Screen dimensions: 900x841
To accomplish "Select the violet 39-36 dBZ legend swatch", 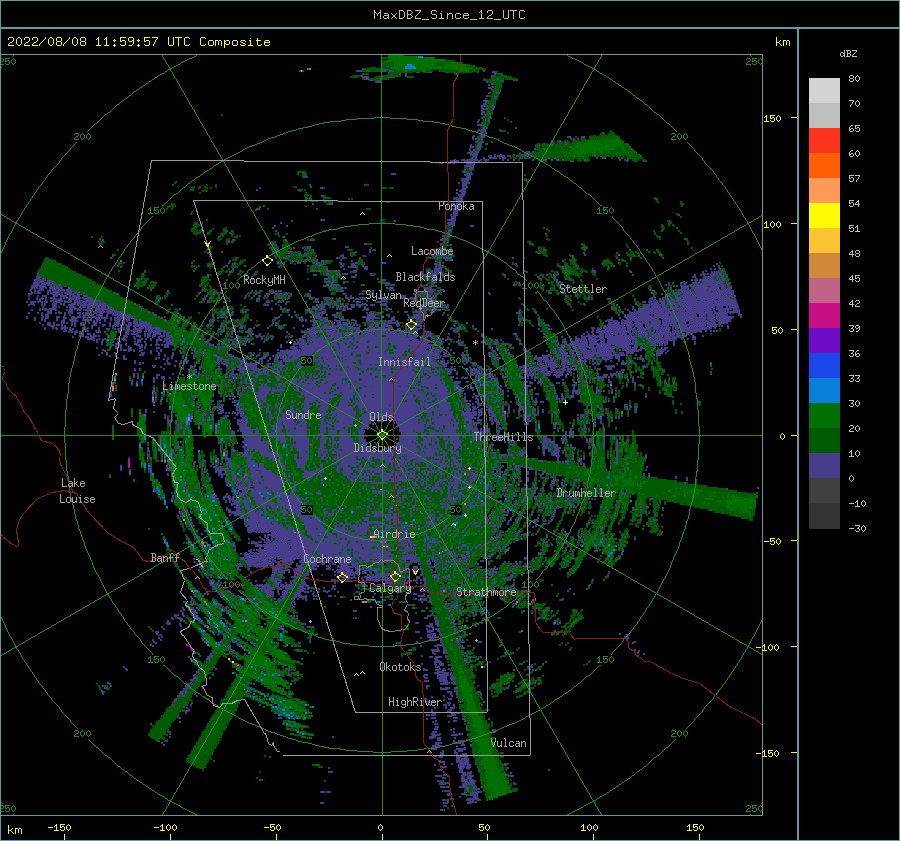I will 824,341.
